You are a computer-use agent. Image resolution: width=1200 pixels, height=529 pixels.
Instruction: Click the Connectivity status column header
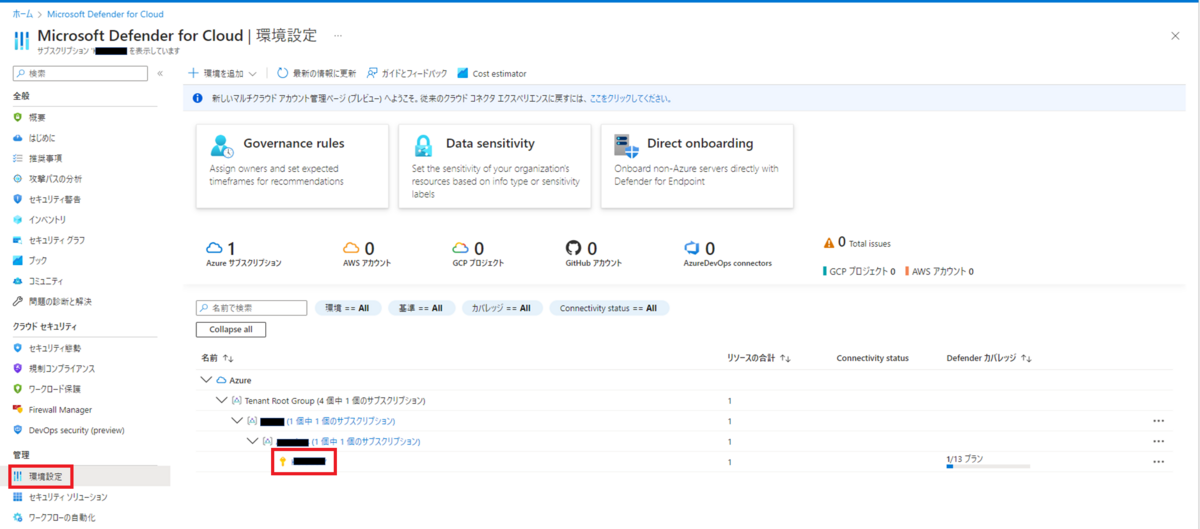click(872, 357)
